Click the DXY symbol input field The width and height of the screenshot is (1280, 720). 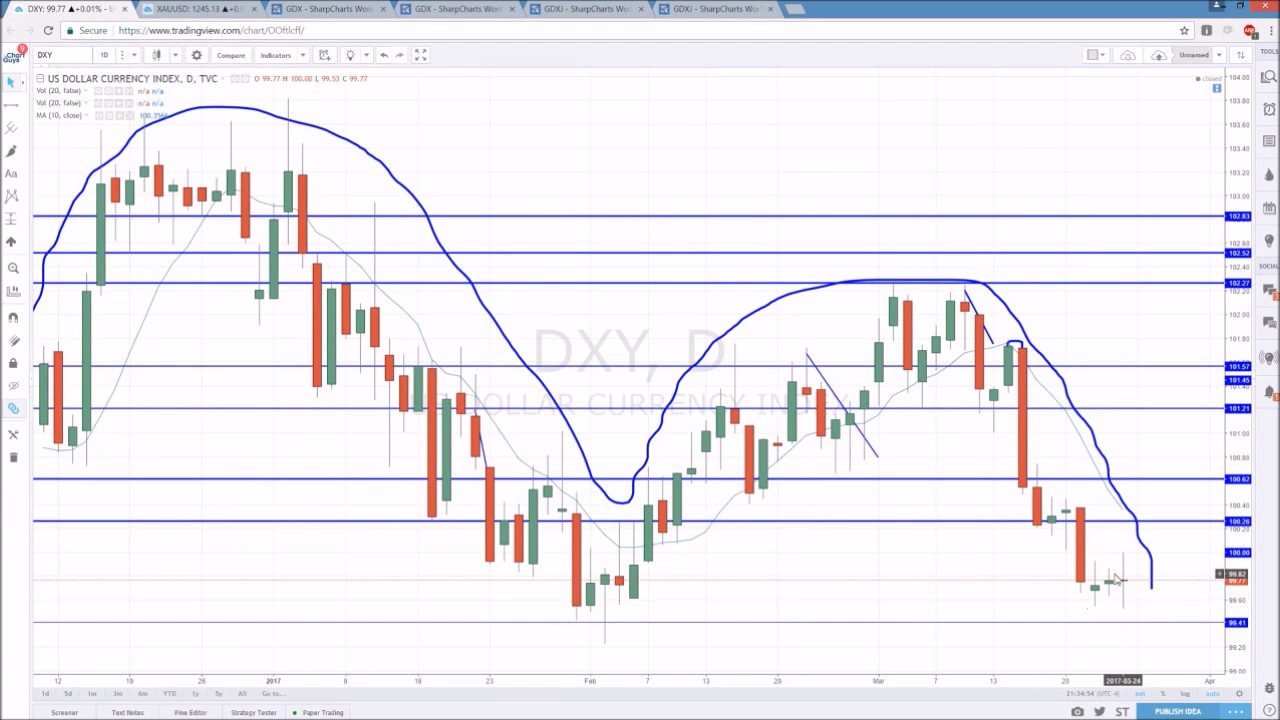click(64, 55)
